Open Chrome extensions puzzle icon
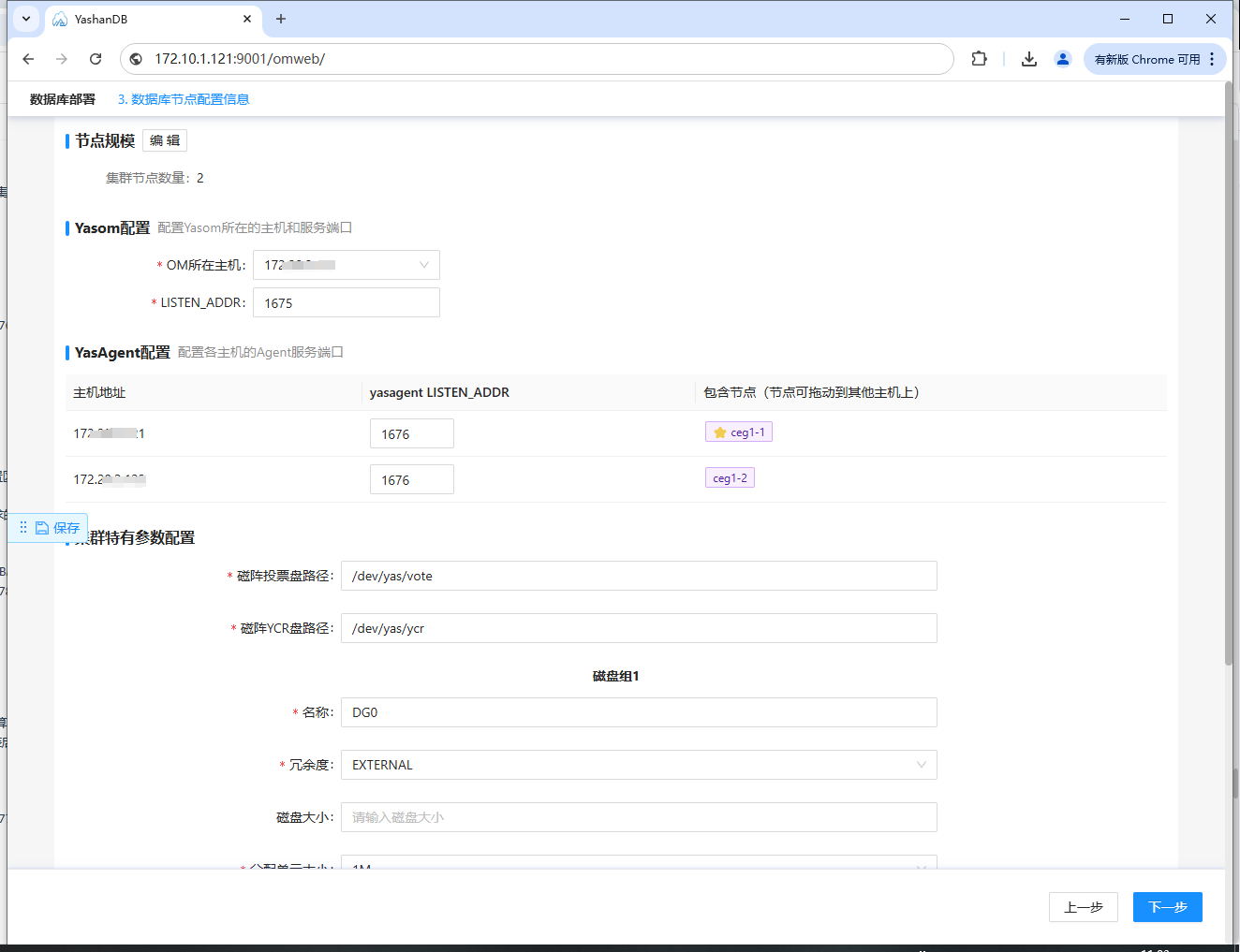Screen dimensions: 1240x952 [979, 59]
